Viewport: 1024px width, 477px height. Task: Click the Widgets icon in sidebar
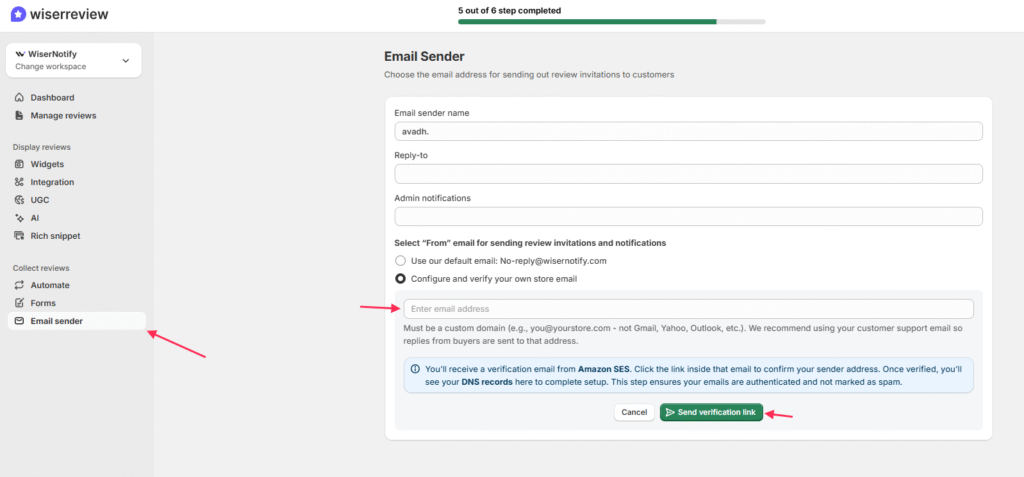pyautogui.click(x=20, y=164)
